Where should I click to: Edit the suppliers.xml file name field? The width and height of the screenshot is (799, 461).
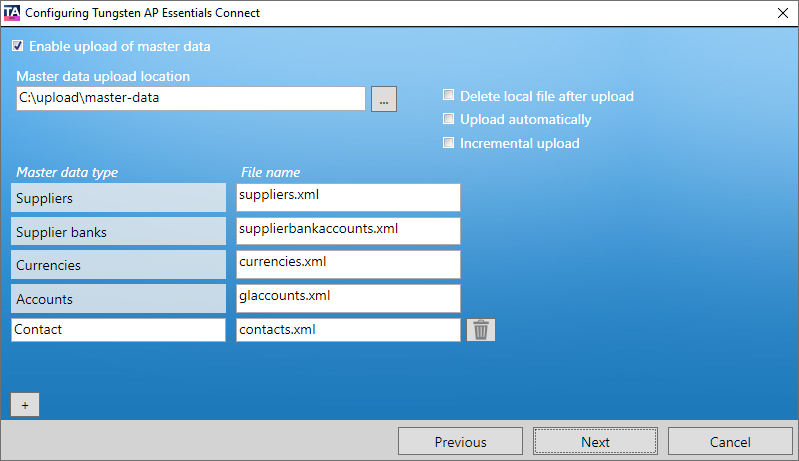(348, 197)
